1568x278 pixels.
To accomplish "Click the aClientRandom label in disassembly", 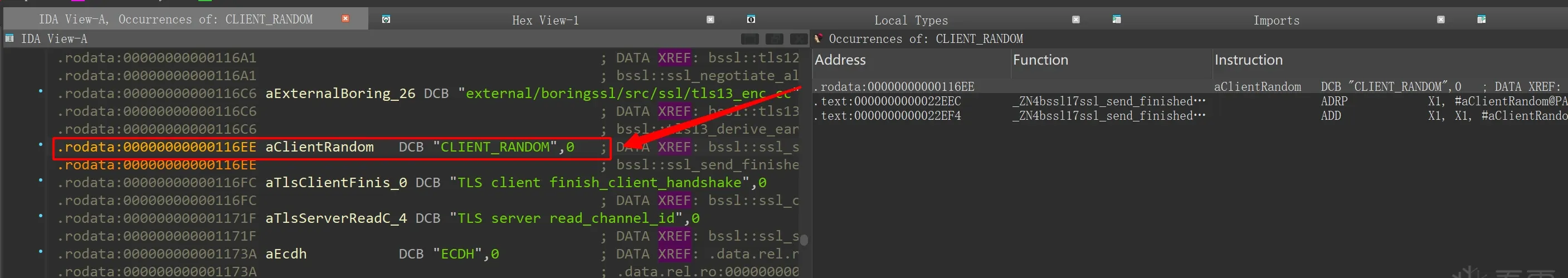I will pyautogui.click(x=320, y=147).
